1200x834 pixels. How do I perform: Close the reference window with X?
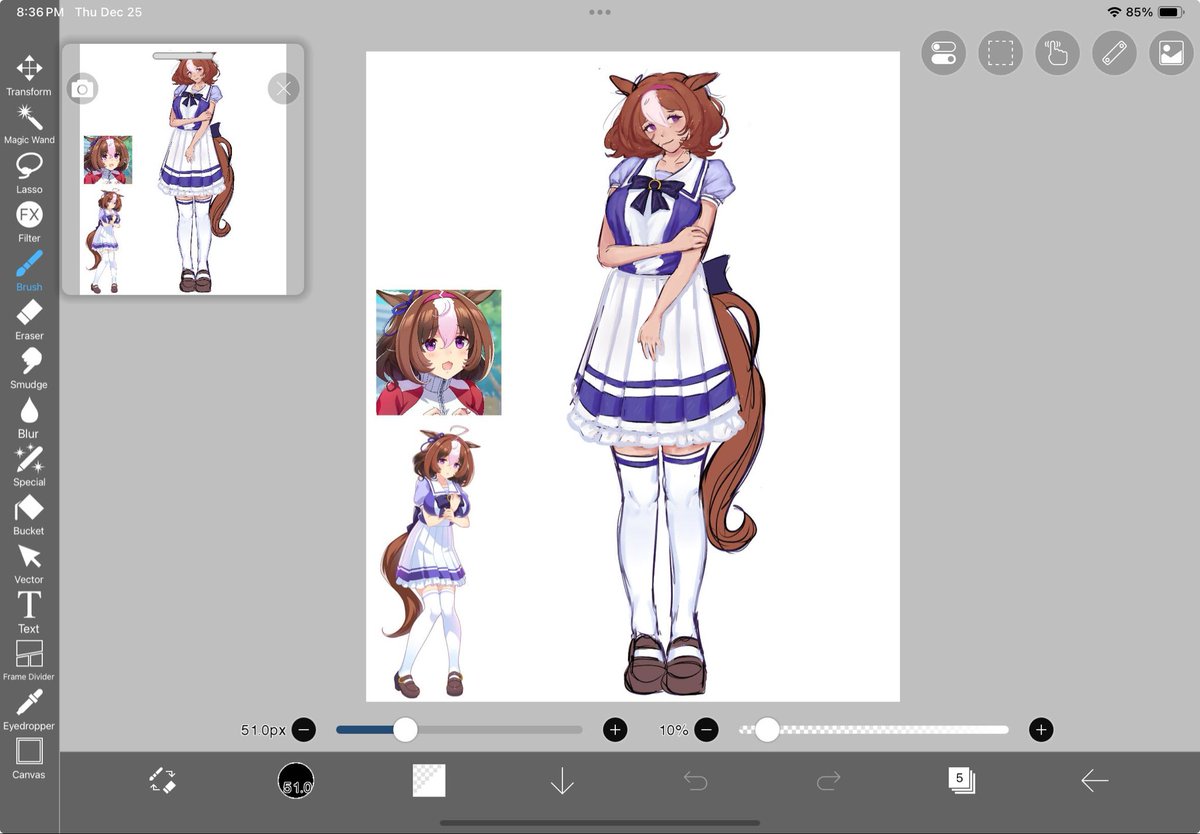283,89
